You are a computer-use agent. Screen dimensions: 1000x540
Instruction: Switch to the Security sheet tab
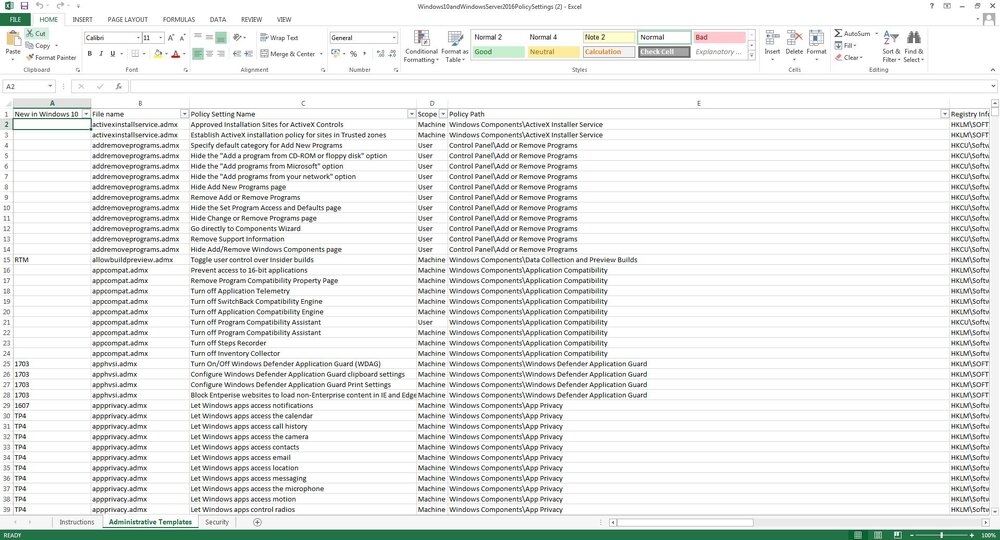(x=217, y=522)
